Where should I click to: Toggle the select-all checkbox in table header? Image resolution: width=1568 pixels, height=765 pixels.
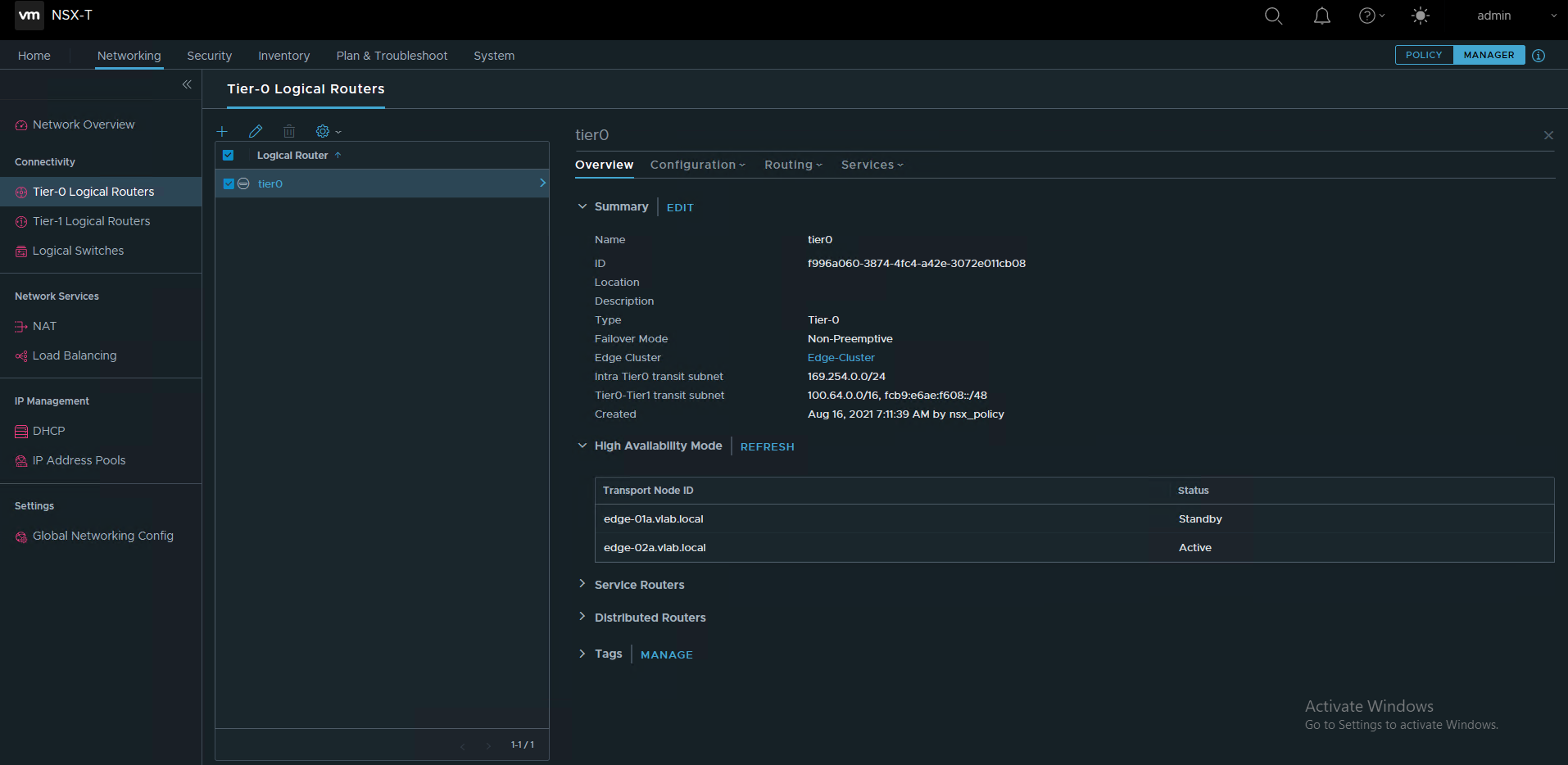click(x=229, y=156)
